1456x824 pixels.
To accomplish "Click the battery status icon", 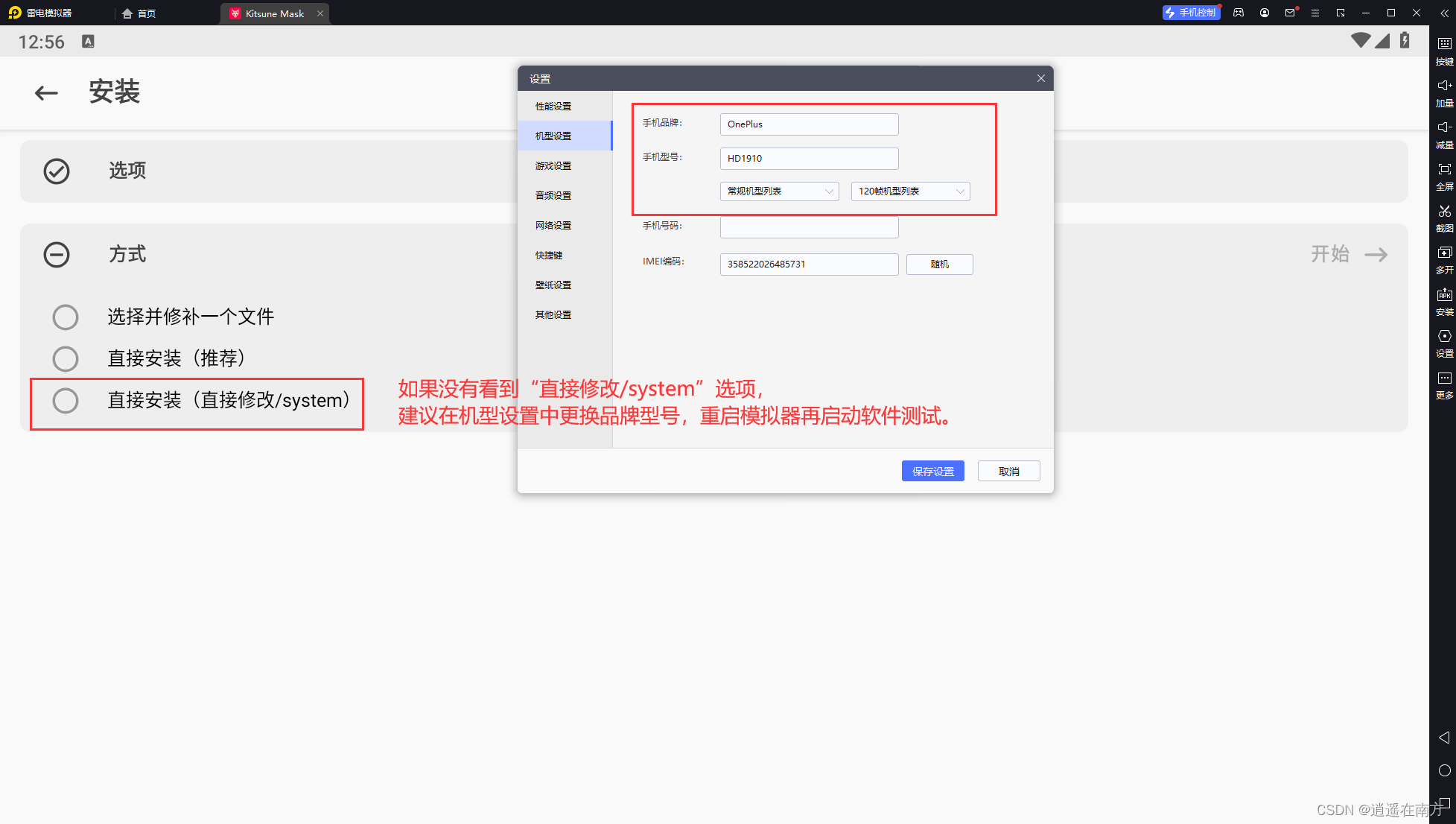I will click(1405, 40).
